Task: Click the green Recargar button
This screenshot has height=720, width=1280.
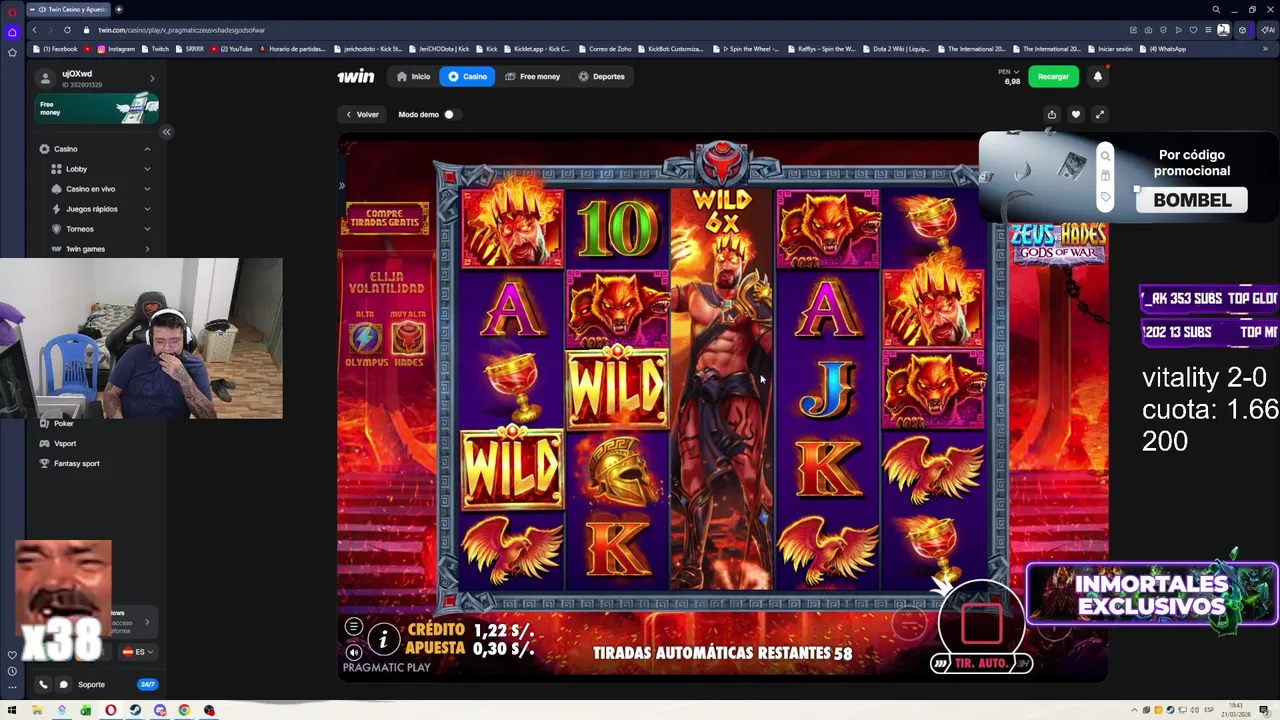Action: coord(1054,76)
